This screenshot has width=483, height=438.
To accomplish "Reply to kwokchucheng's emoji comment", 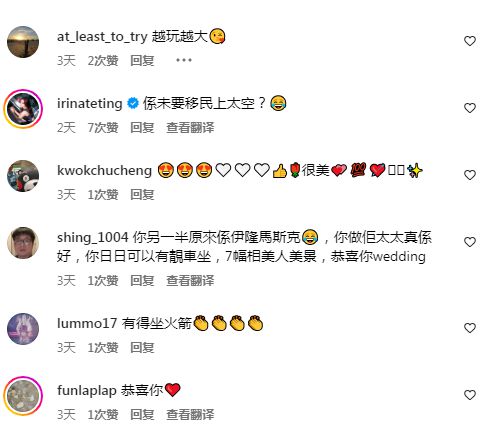I will [x=142, y=194].
